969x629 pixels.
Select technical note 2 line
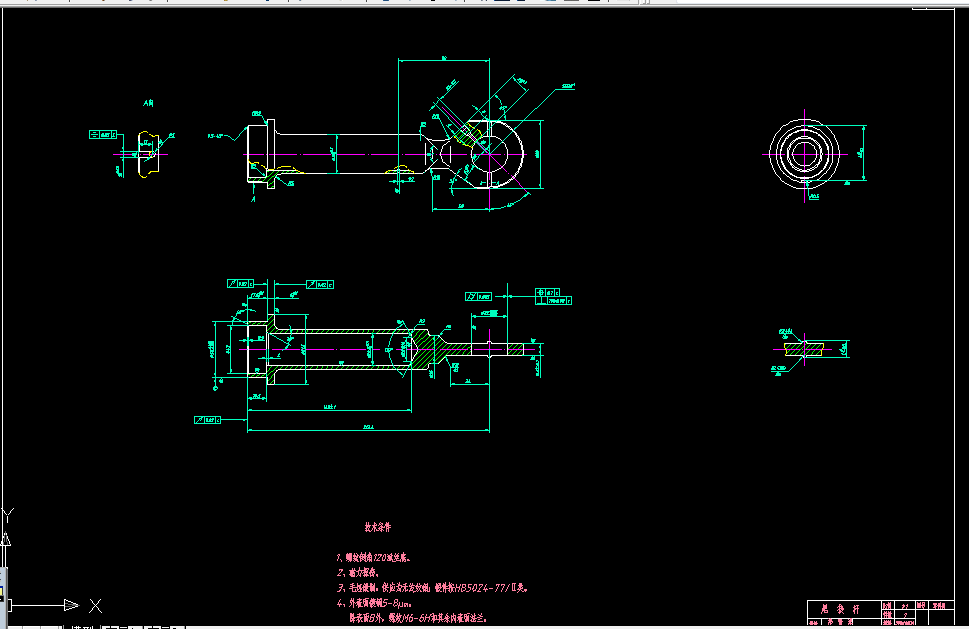click(358, 573)
